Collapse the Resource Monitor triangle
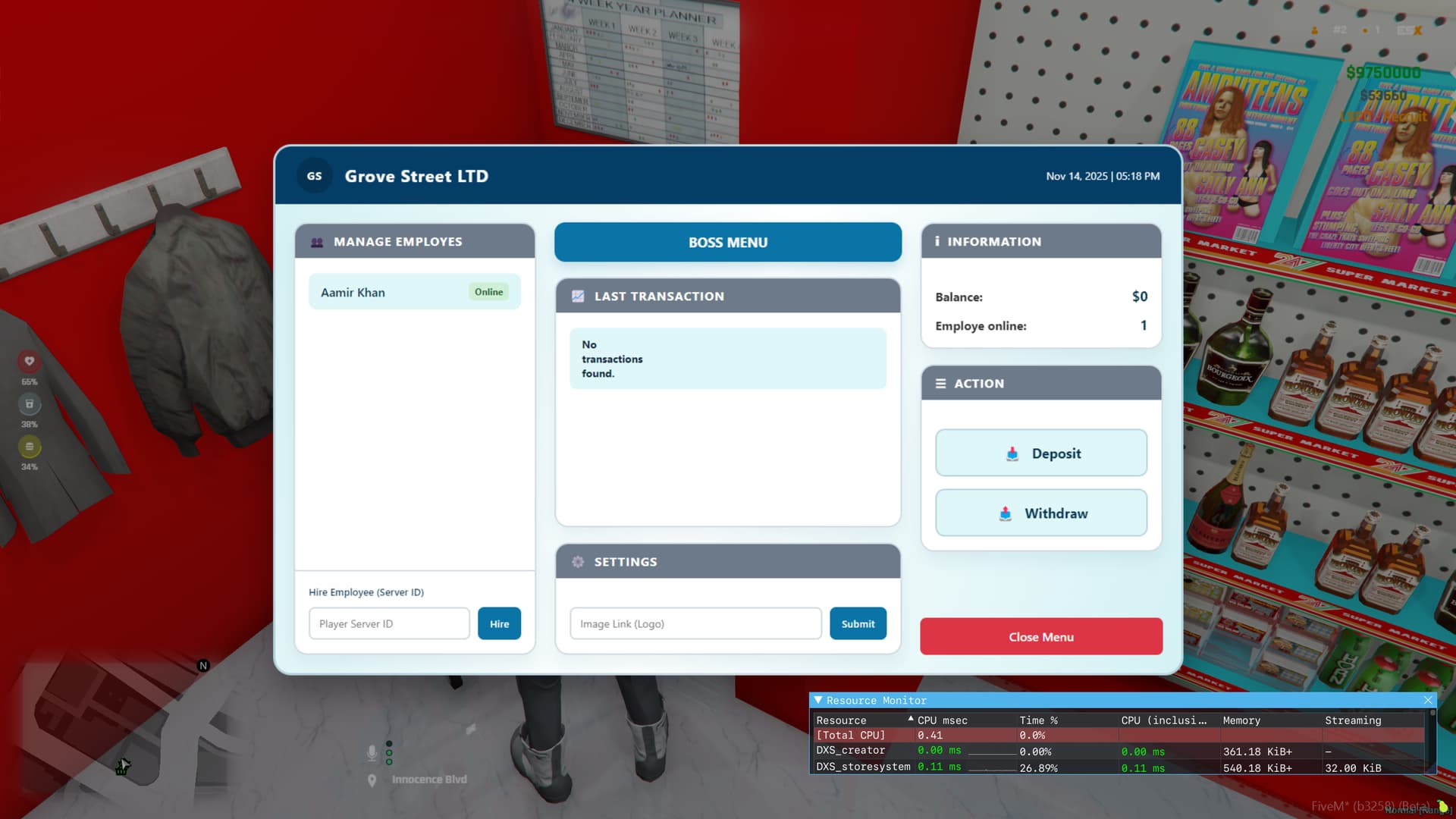1456x819 pixels. coord(817,700)
